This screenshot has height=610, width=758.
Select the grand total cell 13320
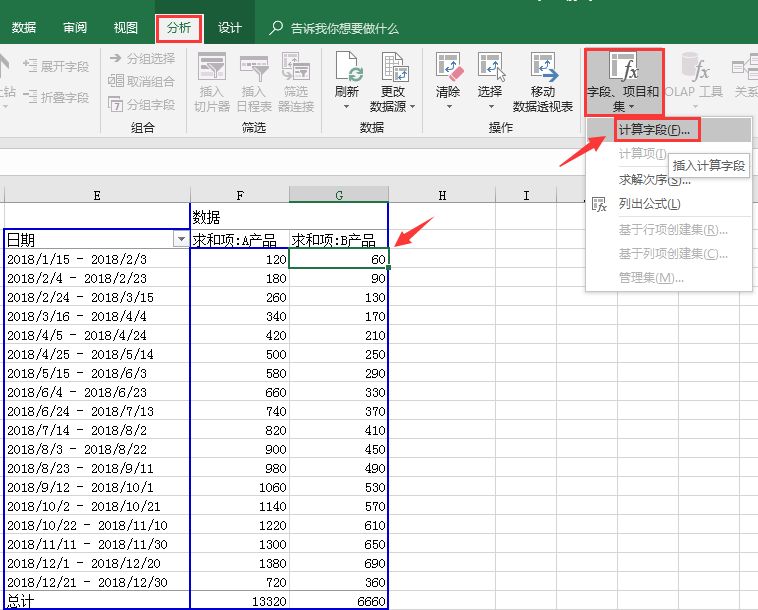pos(240,601)
